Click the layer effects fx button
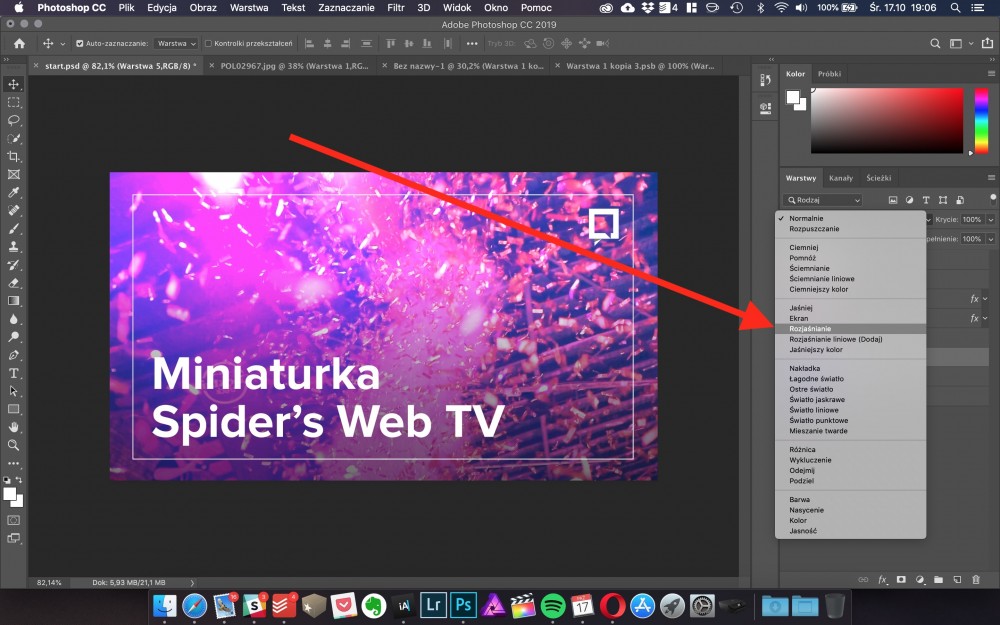Image resolution: width=1000 pixels, height=625 pixels. [x=883, y=580]
